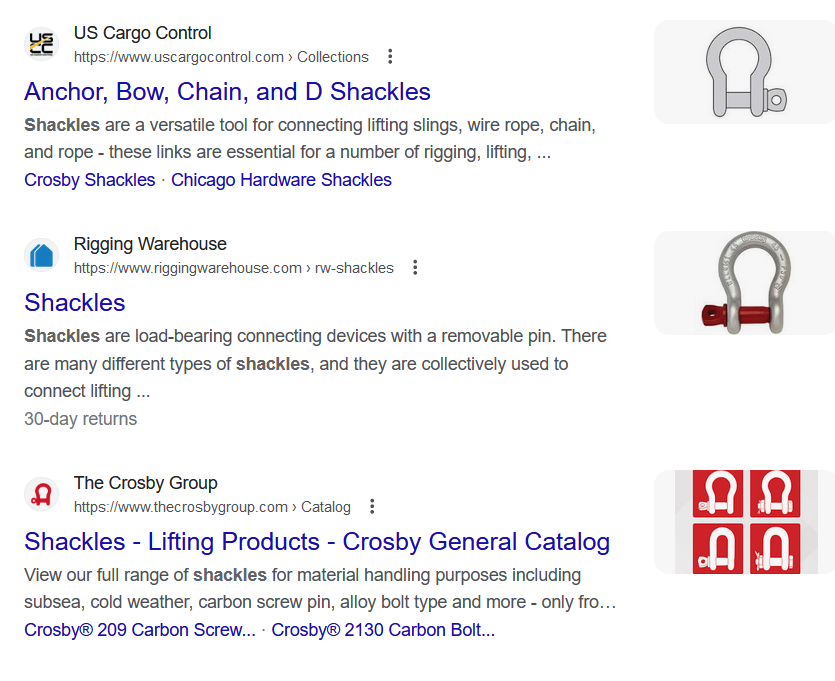
Task: Click the "US Cargo Control" site name
Action: click(x=143, y=33)
